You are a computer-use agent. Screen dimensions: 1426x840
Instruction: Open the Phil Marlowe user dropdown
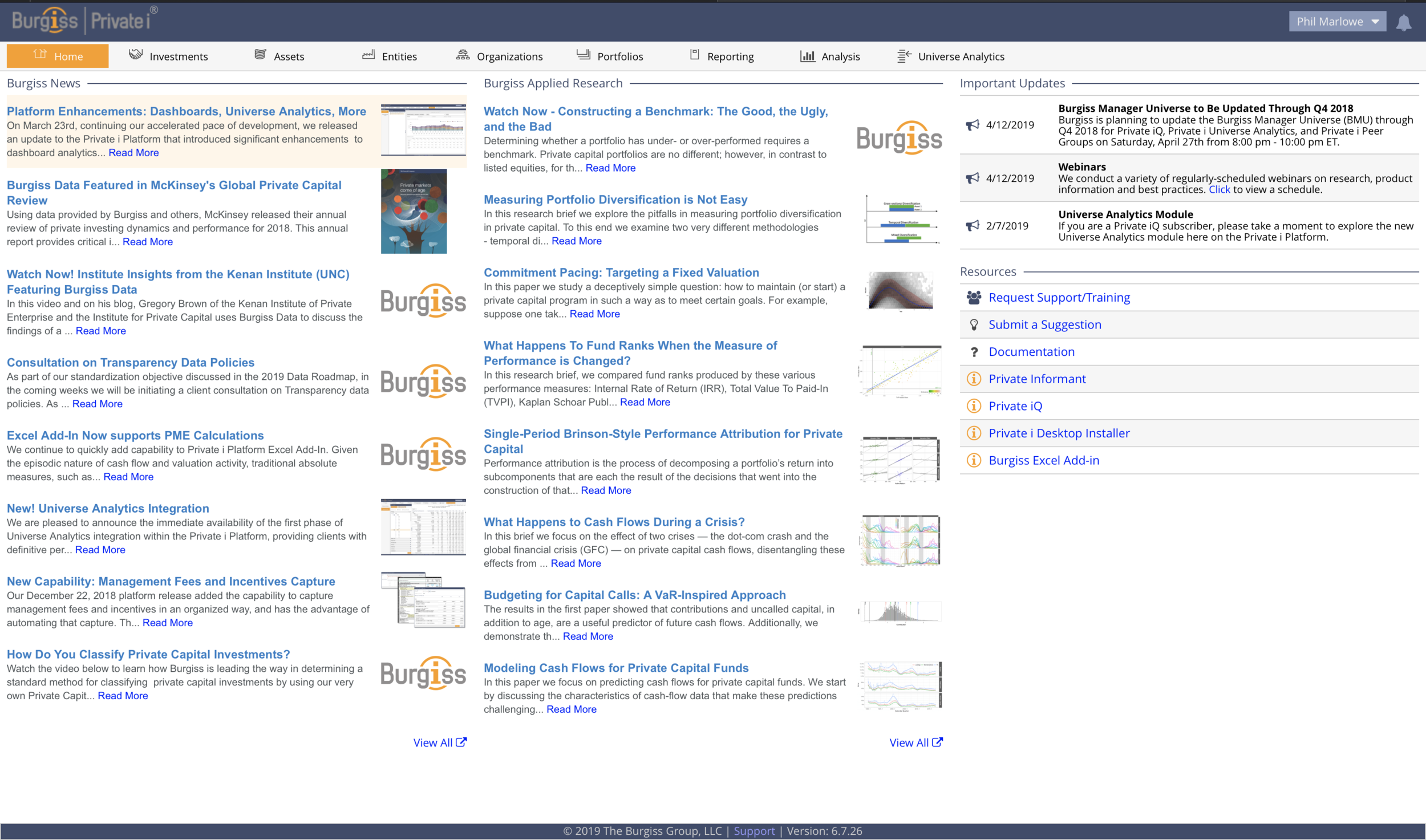point(1337,22)
